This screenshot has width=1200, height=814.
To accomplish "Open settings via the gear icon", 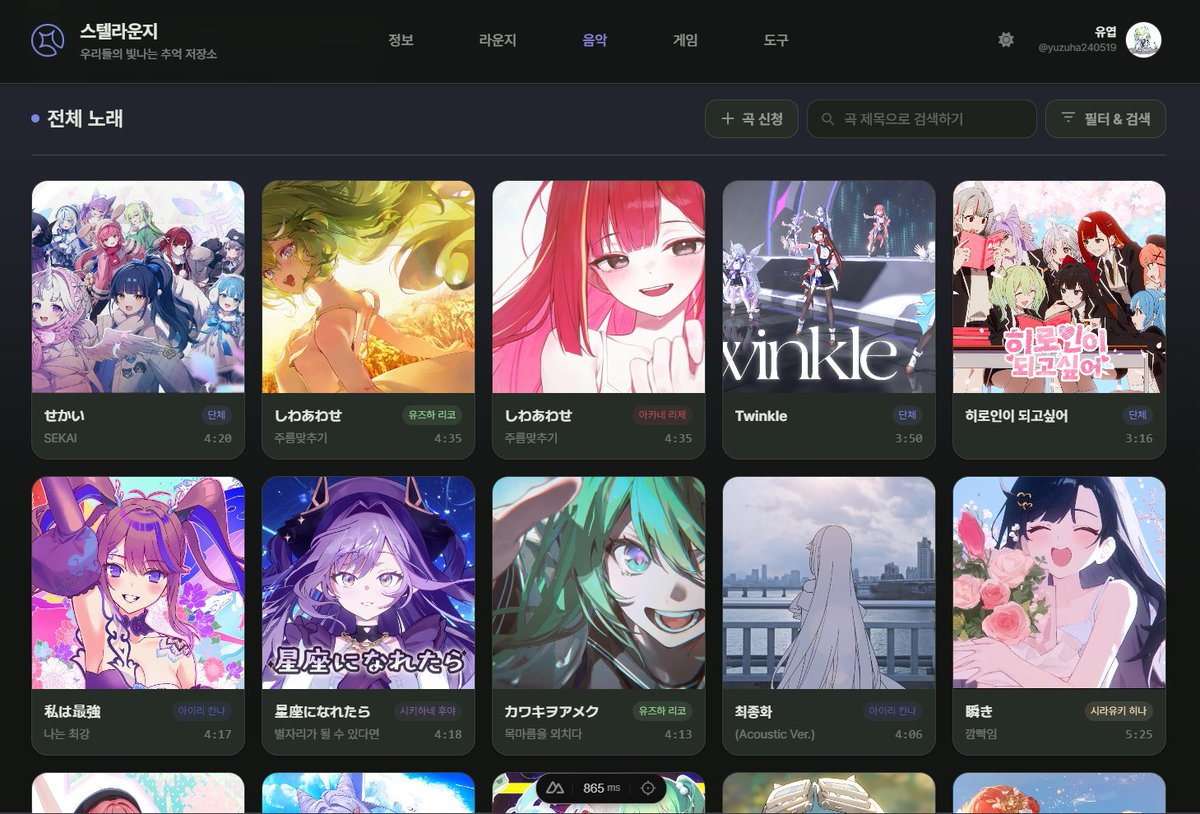I will 1006,40.
